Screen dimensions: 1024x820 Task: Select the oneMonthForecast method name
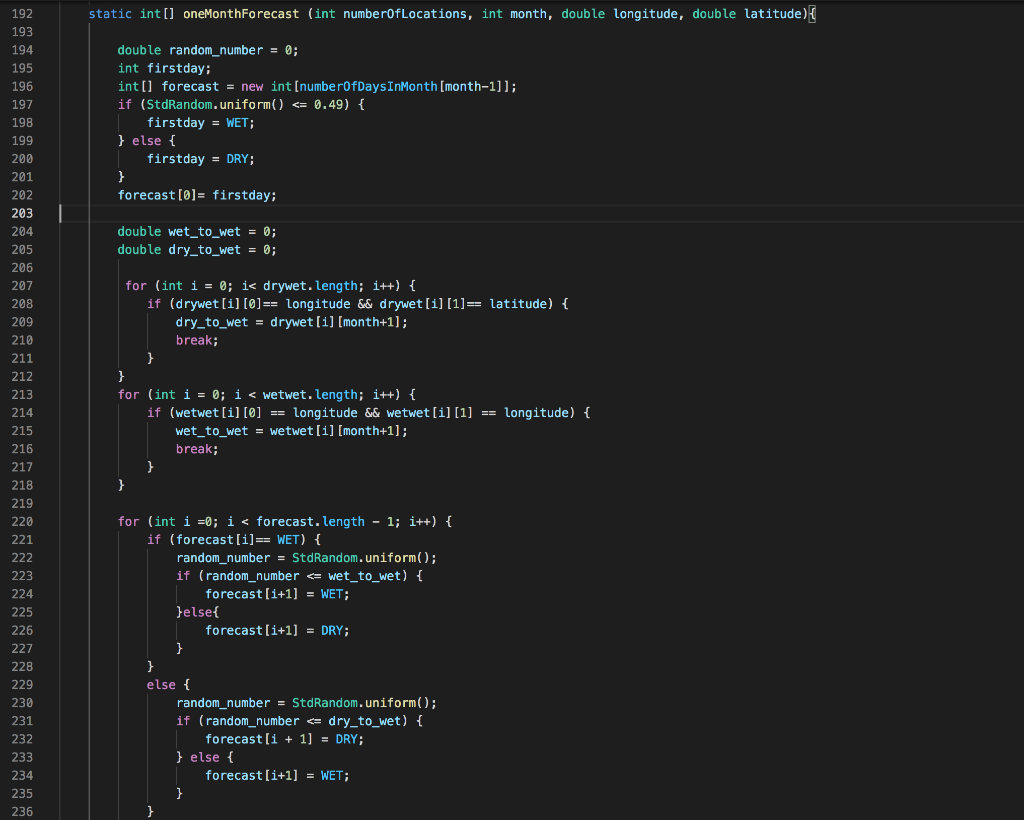(x=241, y=14)
